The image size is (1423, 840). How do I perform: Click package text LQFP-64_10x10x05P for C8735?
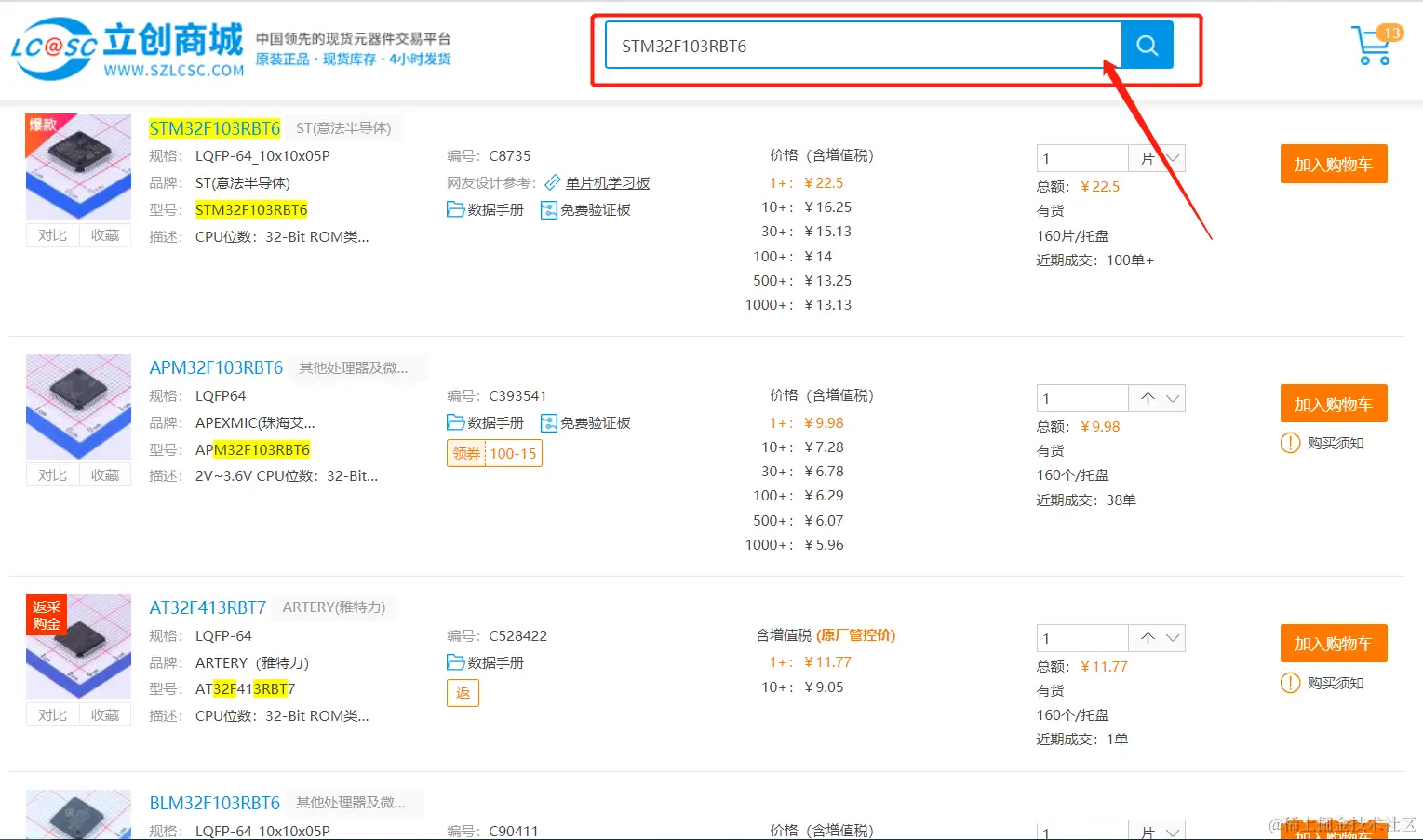coord(262,156)
